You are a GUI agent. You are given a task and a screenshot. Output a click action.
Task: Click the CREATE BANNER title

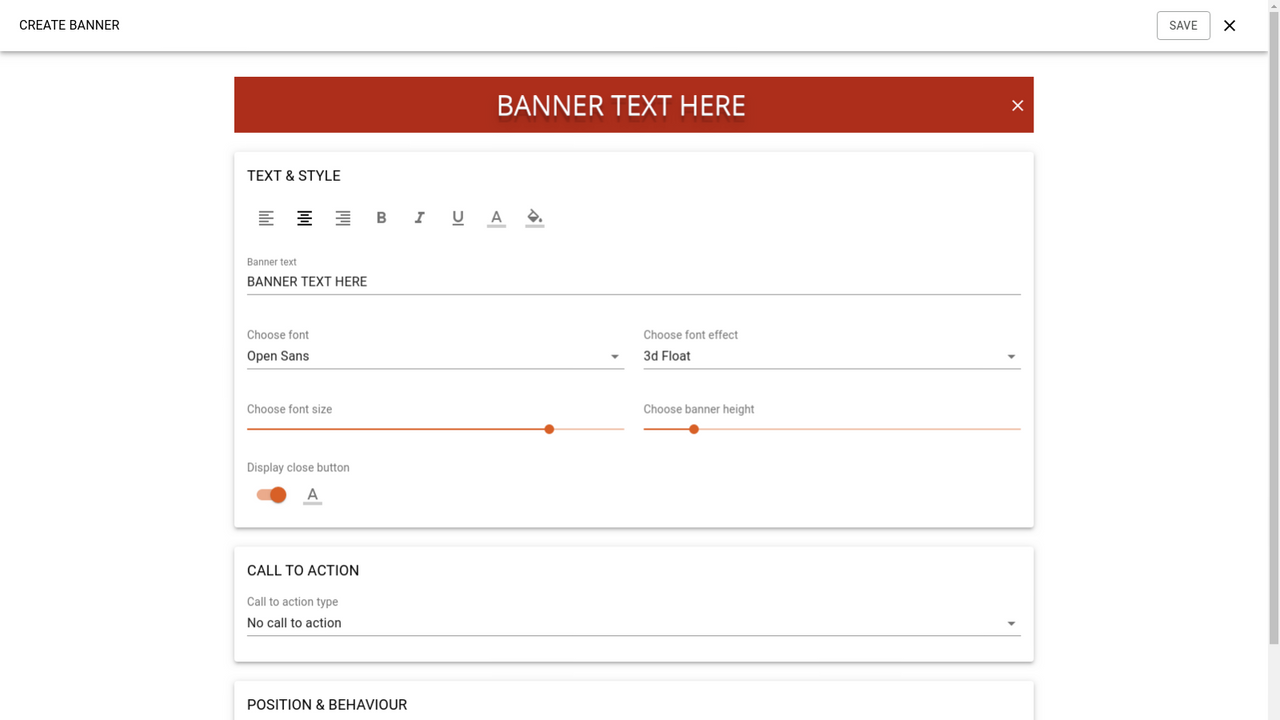pos(69,25)
